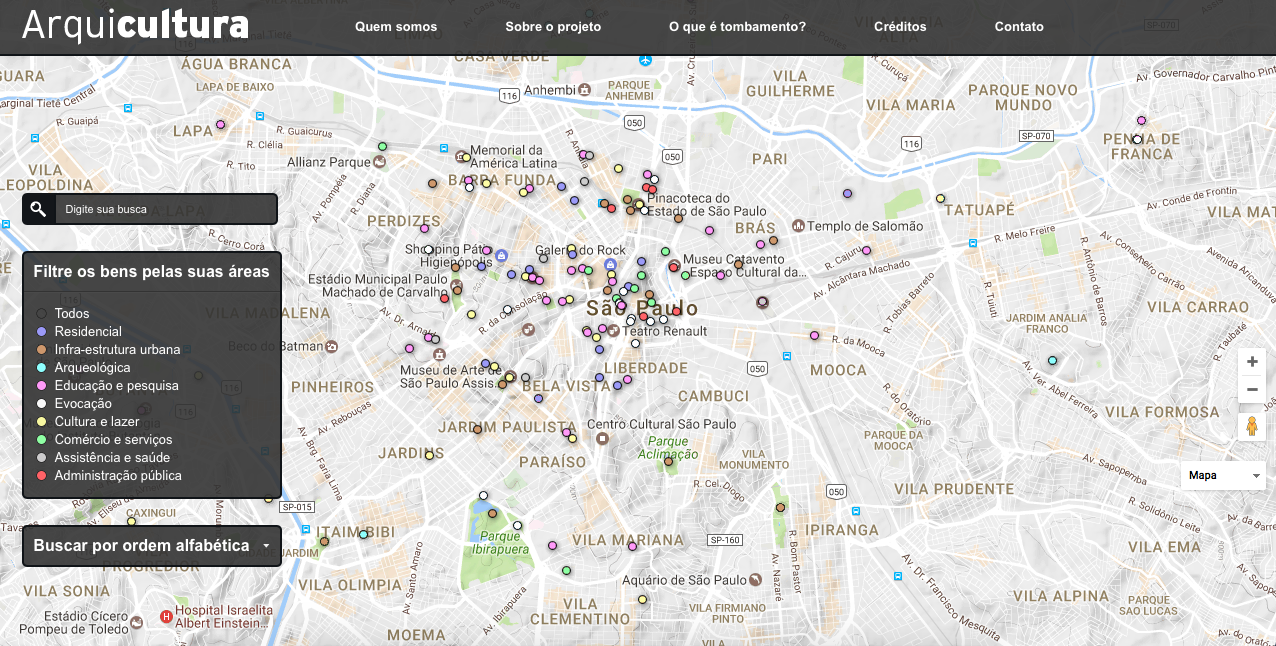Click the Pinacoteca do Estado de São Paulo label
This screenshot has height=646, width=1276.
[707, 205]
